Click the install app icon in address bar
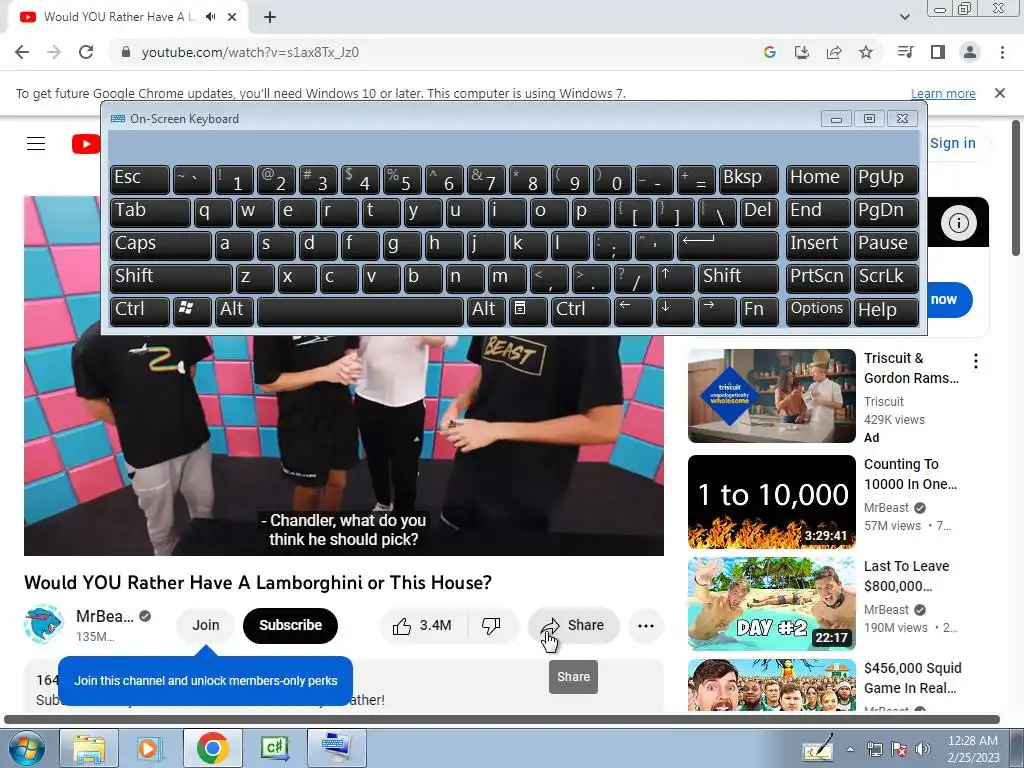 pyautogui.click(x=801, y=52)
